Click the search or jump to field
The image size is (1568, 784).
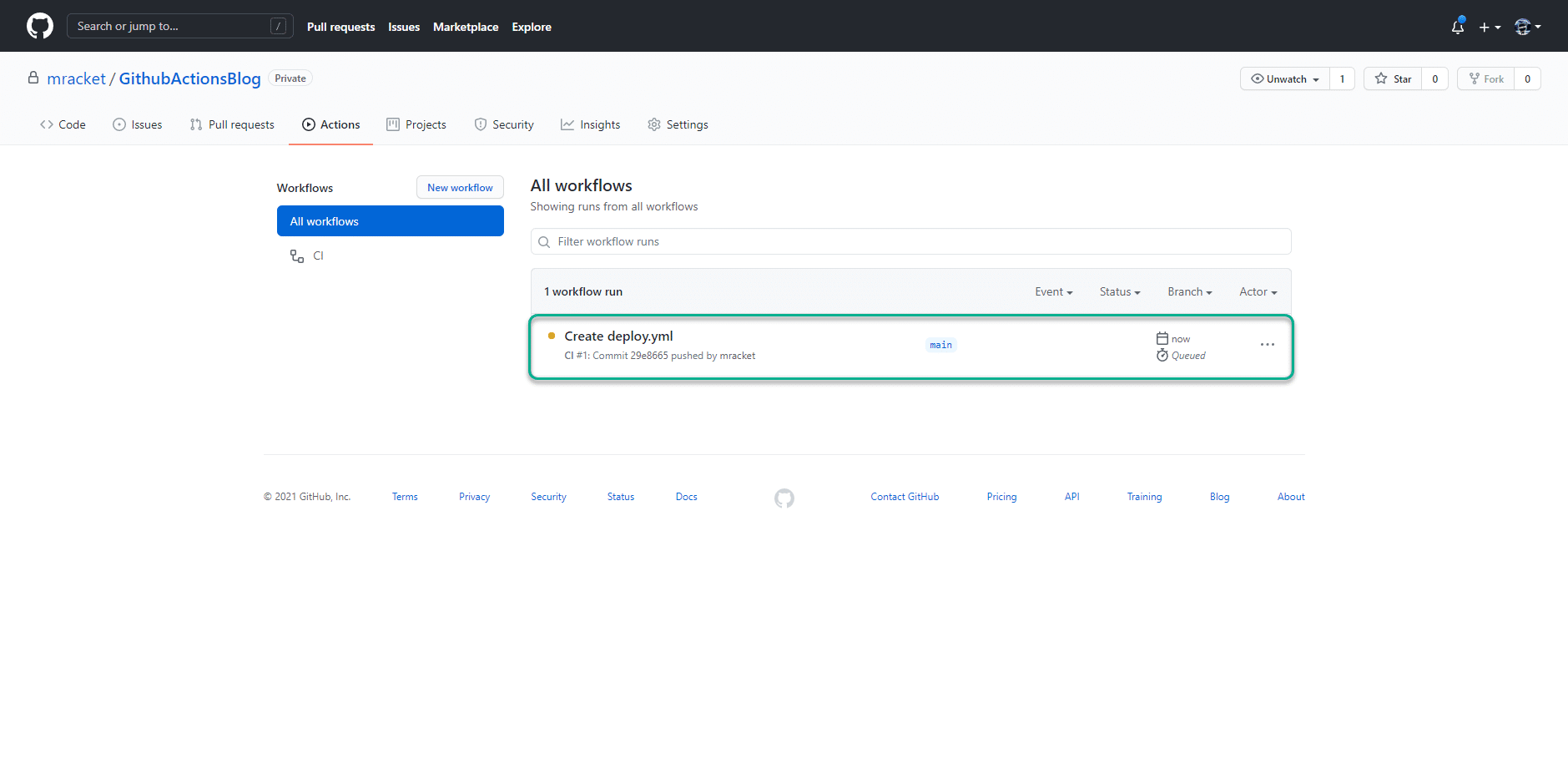click(180, 26)
